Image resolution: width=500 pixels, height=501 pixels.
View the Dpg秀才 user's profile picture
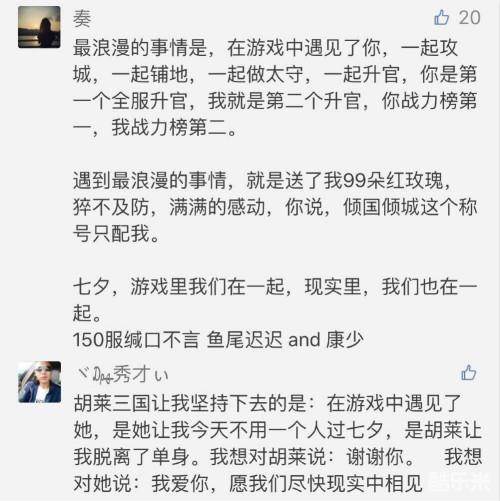pos(39,382)
